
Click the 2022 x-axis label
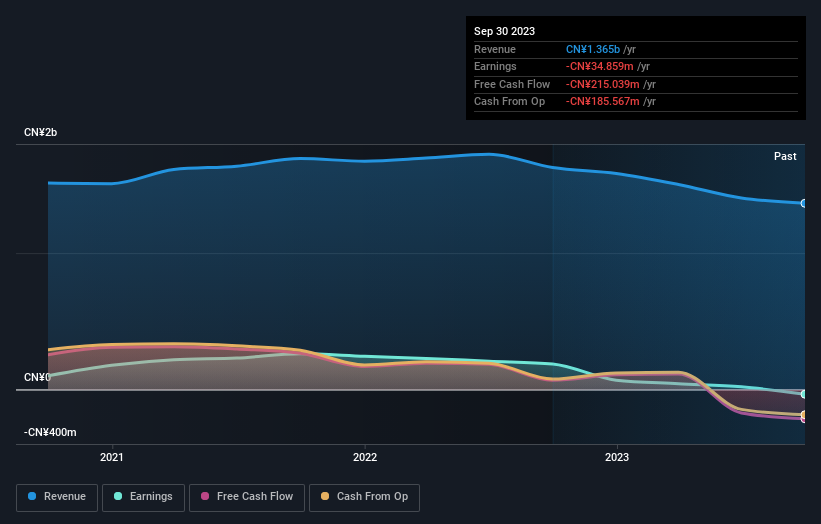click(x=365, y=458)
